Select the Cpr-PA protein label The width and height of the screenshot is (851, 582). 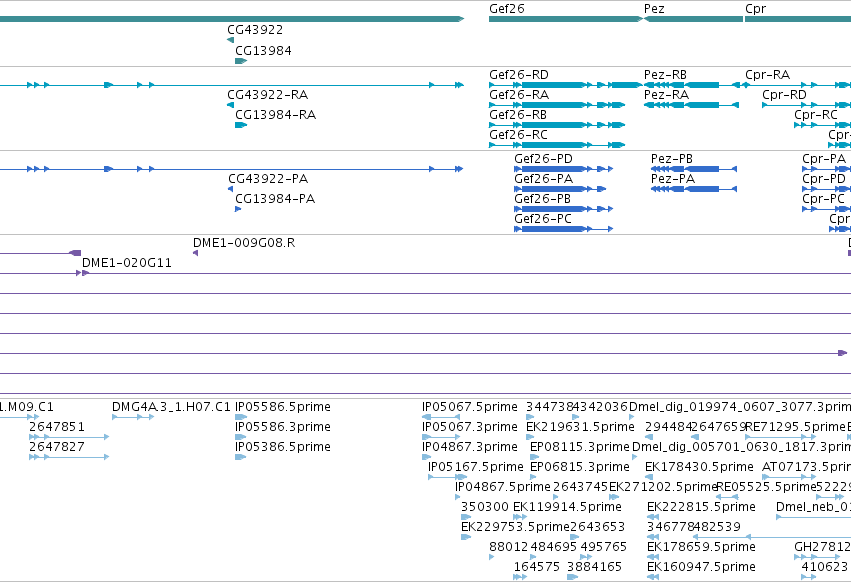(x=824, y=159)
